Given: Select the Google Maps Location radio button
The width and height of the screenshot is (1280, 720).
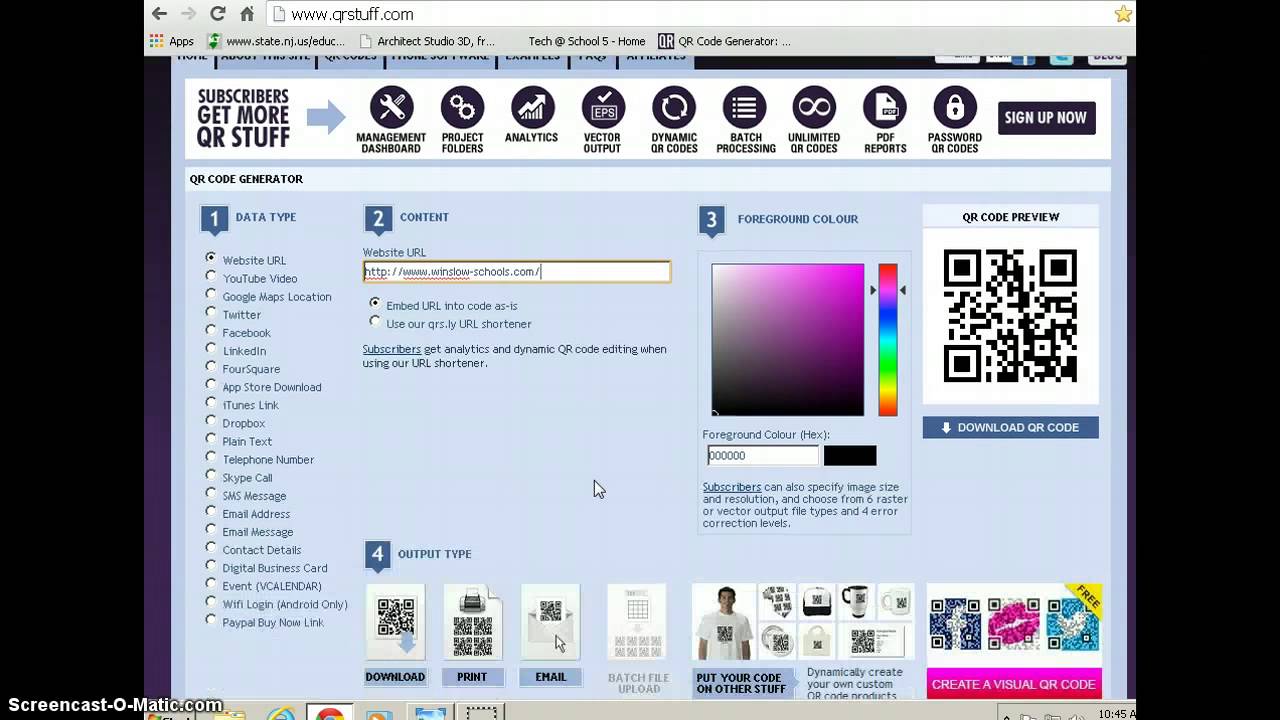Looking at the screenshot, I should [211, 295].
